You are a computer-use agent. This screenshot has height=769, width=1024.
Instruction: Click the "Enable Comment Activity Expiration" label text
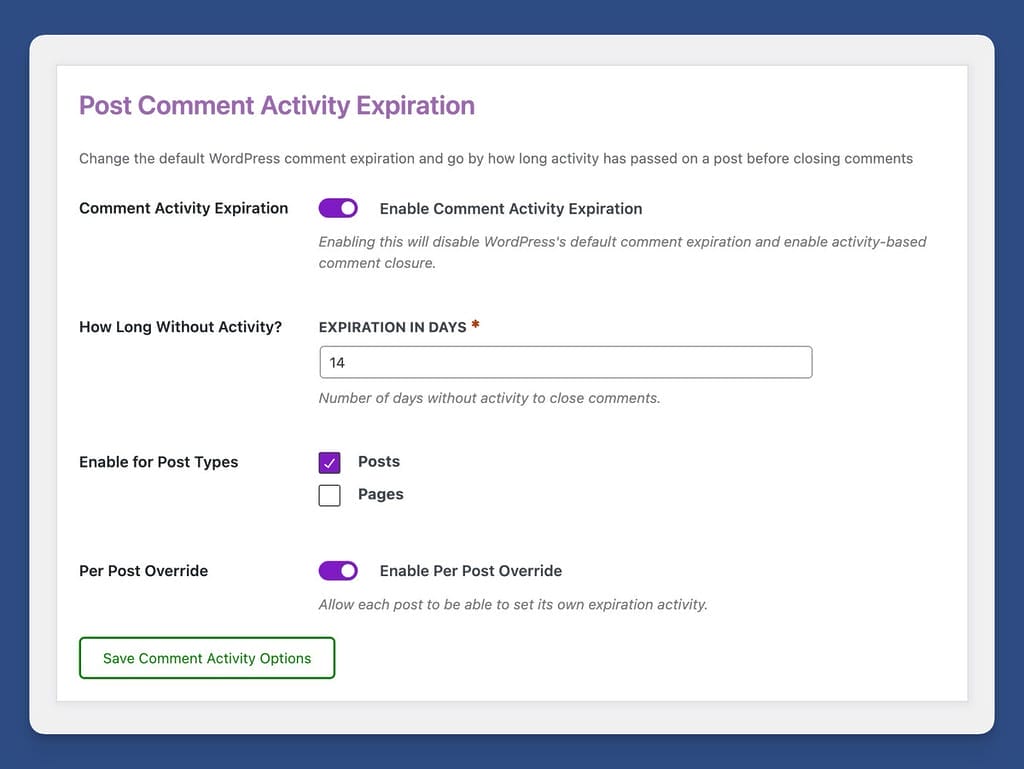tap(510, 209)
